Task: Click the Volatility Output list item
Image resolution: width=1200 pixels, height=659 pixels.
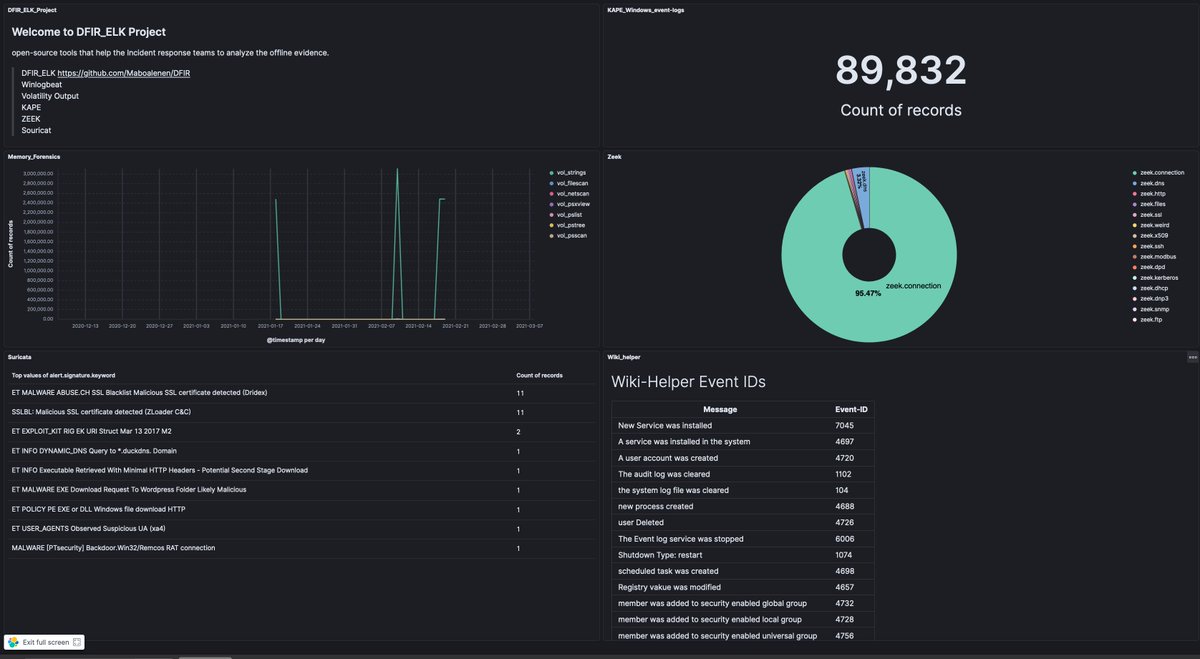Action: (x=50, y=96)
